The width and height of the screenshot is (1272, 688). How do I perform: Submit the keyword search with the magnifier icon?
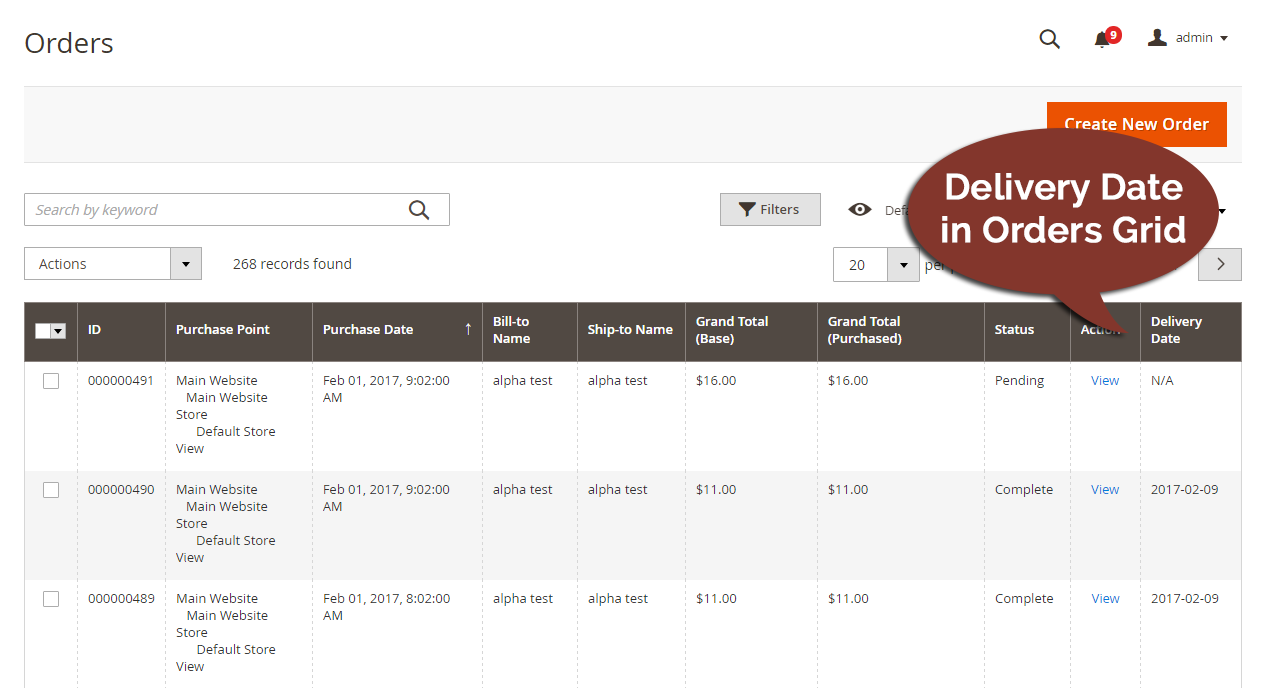tap(419, 209)
